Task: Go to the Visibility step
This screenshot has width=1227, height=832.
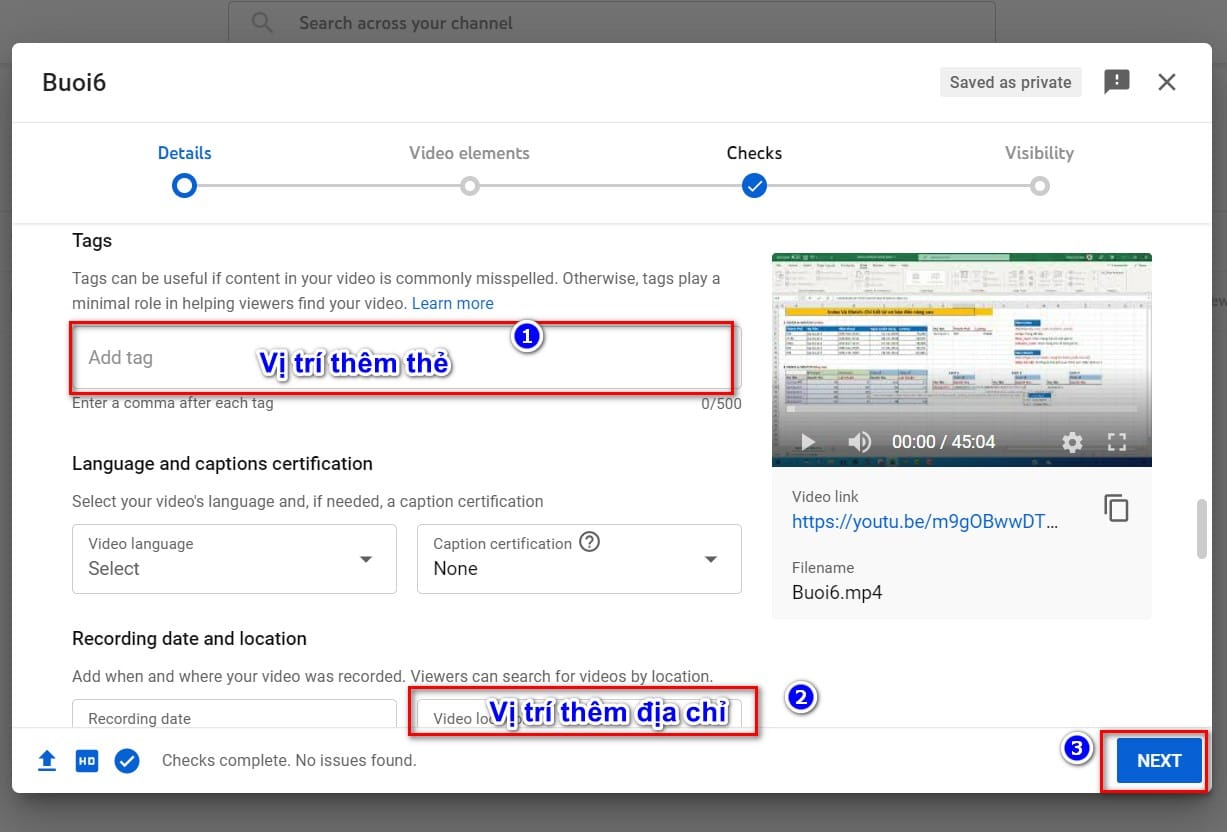Action: pyautogui.click(x=1039, y=169)
